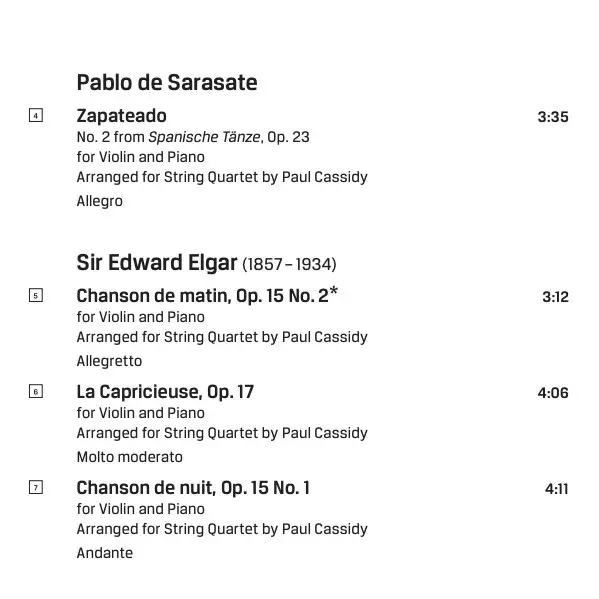The width and height of the screenshot is (599, 599).
Task: Click the track 4 number box
Action: (x=36, y=115)
